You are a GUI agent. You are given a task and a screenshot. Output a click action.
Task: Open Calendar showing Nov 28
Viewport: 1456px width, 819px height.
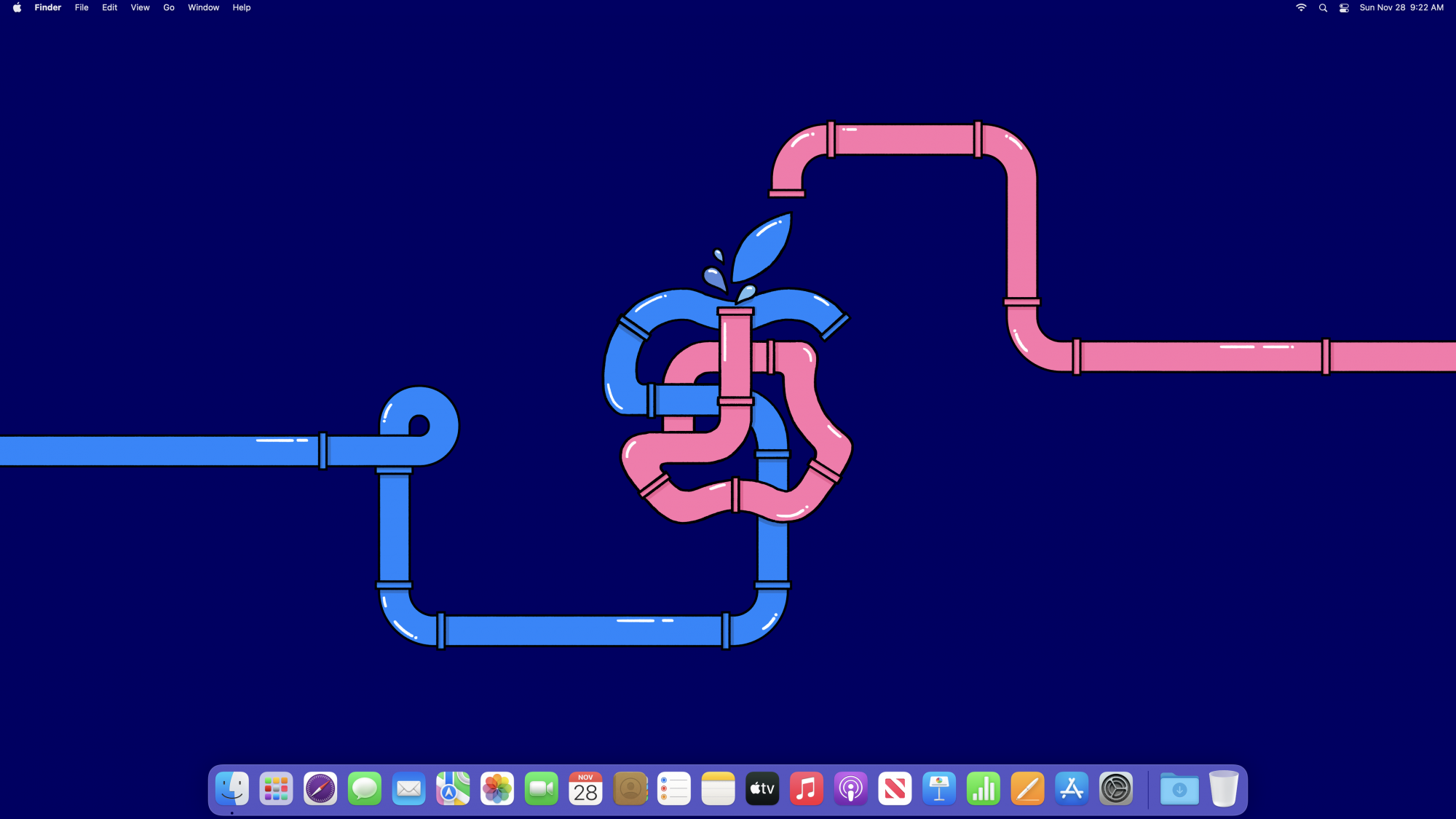pos(585,789)
